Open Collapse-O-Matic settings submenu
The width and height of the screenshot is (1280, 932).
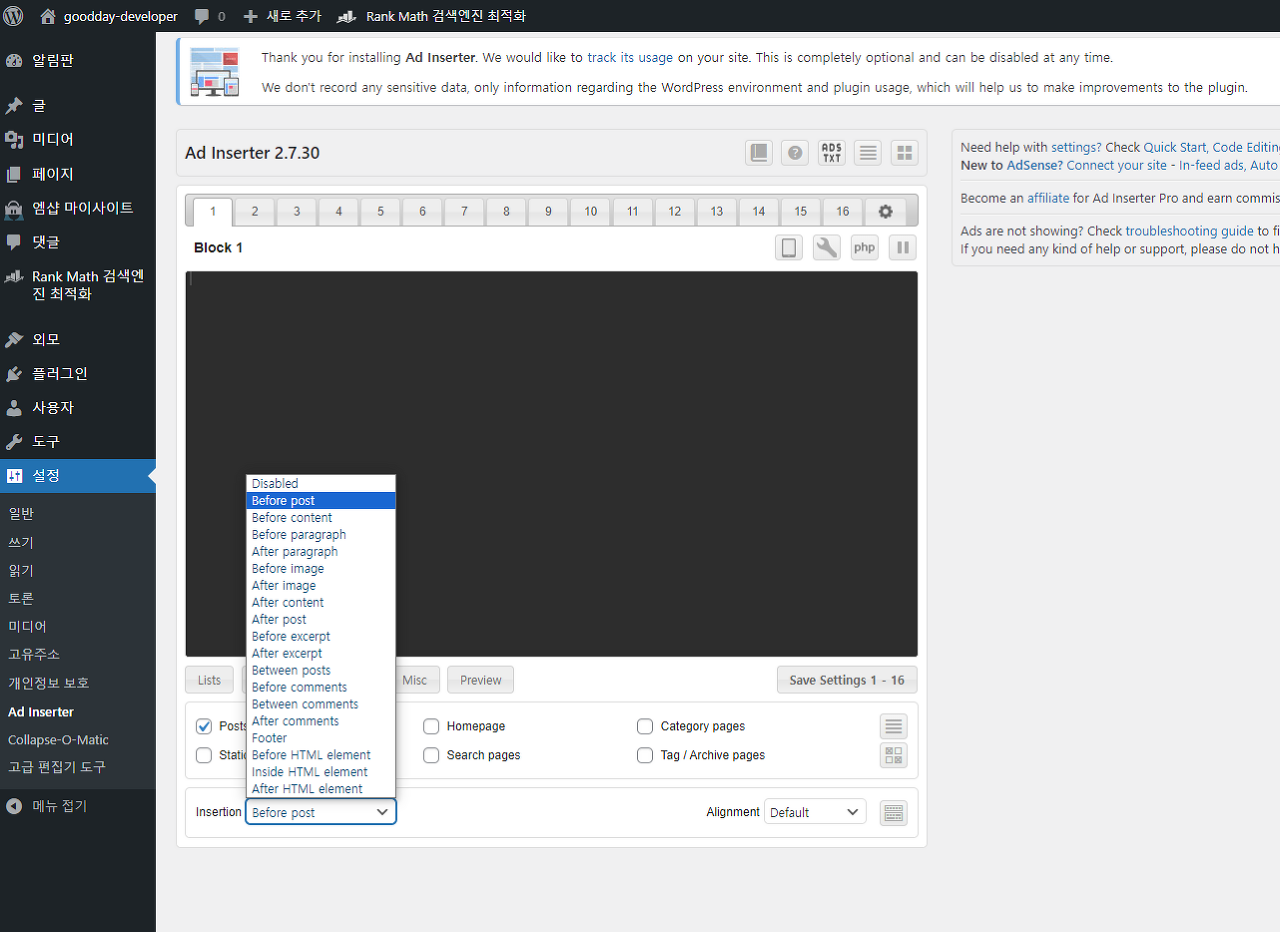pyautogui.click(x=58, y=740)
